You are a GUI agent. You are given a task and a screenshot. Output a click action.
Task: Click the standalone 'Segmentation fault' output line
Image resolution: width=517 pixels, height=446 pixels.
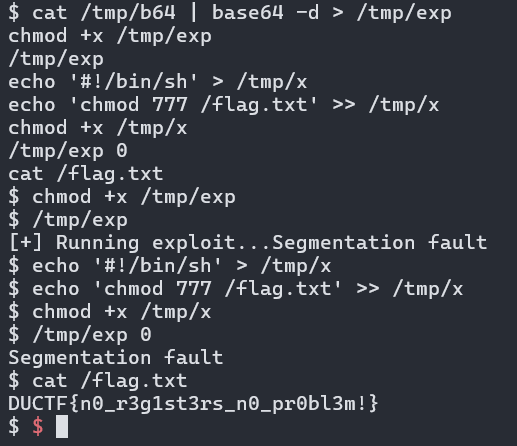tap(116, 357)
